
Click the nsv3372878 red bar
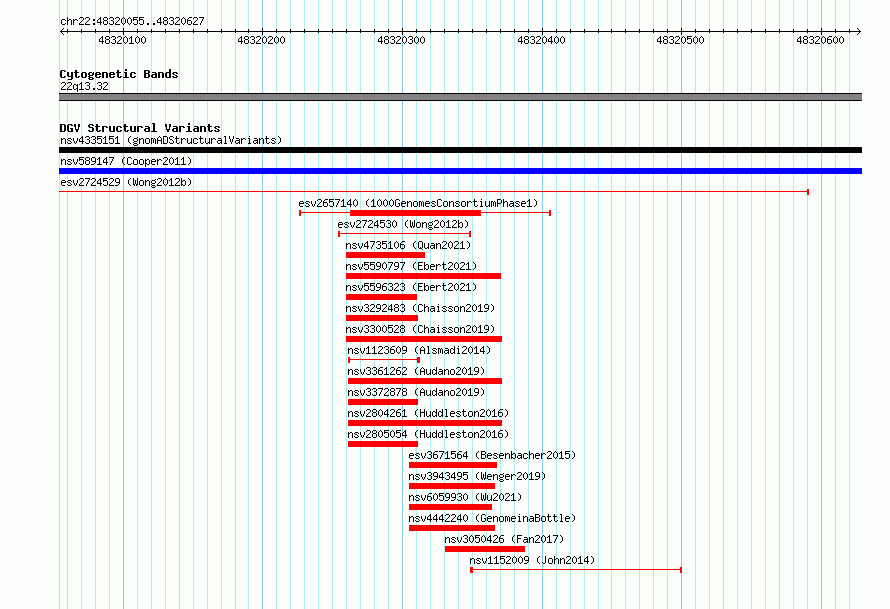(383, 402)
